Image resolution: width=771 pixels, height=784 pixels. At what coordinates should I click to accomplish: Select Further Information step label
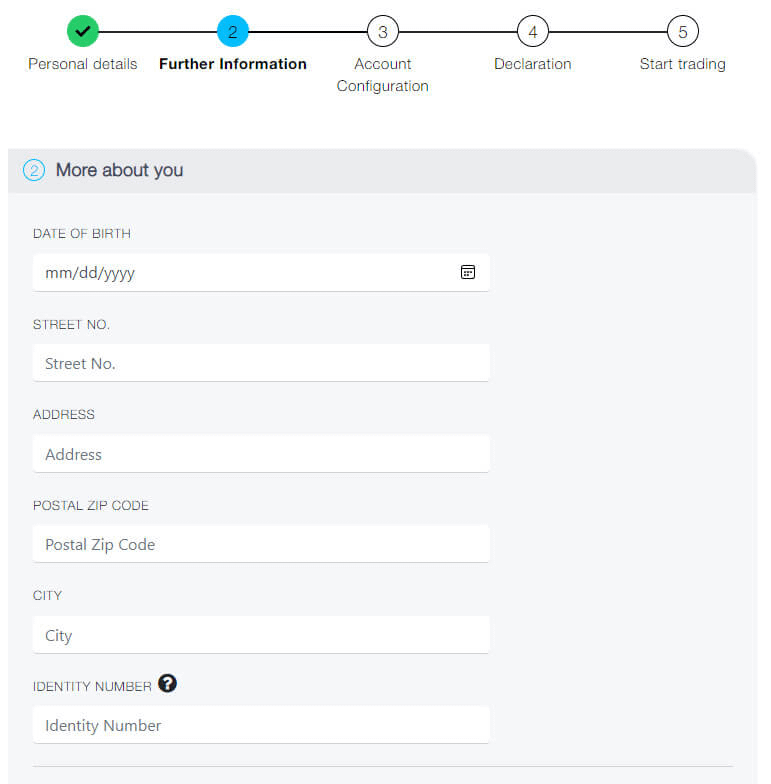pos(232,64)
